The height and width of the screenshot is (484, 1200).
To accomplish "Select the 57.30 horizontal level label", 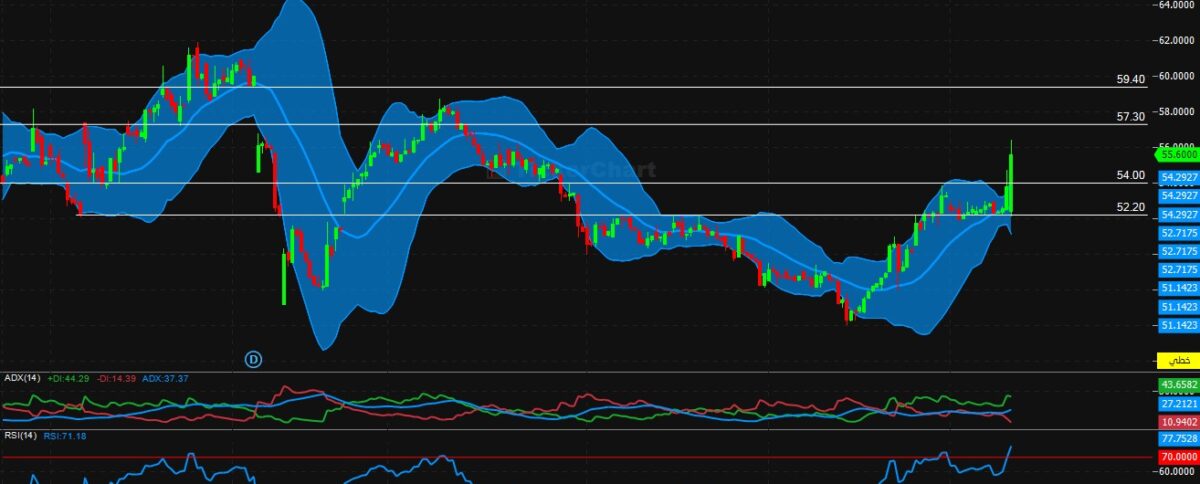I will click(x=1130, y=117).
